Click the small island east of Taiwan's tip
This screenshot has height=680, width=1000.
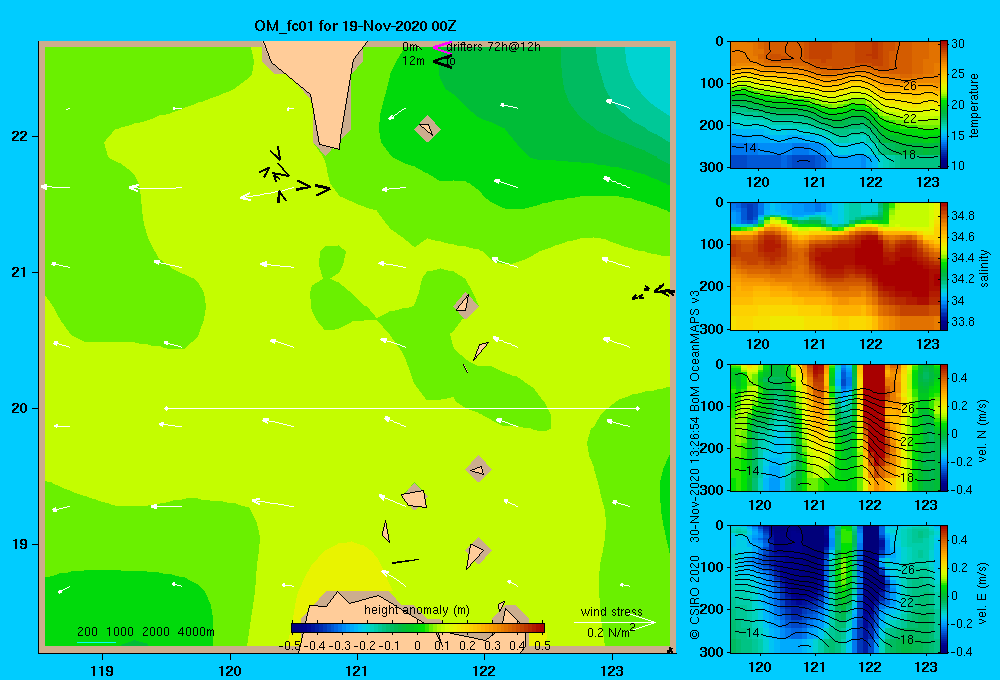[427, 129]
